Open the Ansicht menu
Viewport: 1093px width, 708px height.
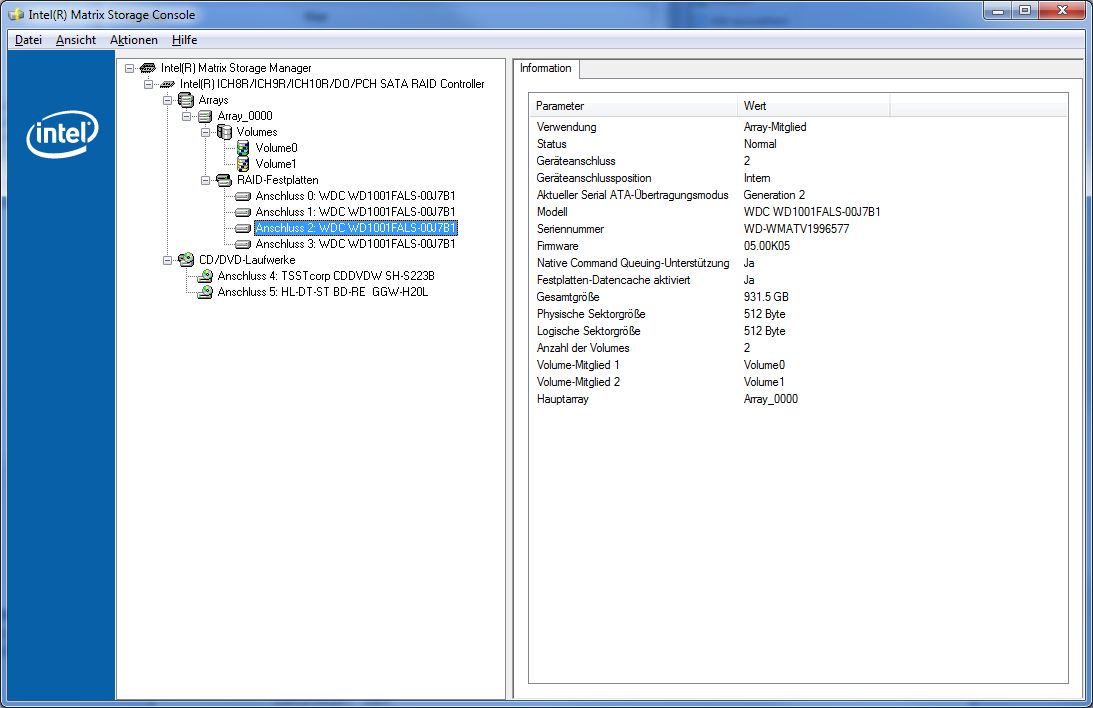pos(76,40)
